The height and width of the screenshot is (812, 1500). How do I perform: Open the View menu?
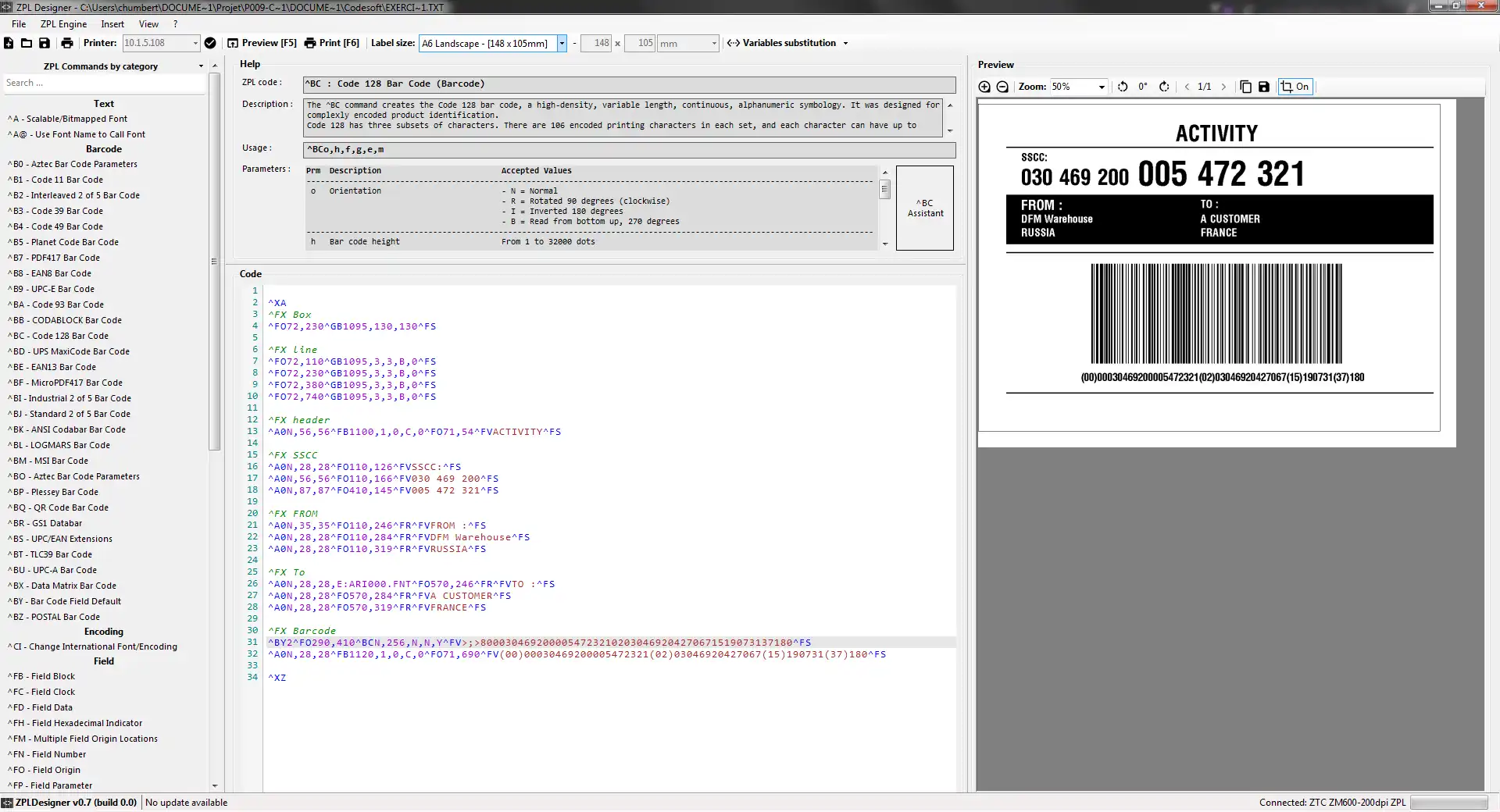tap(148, 24)
